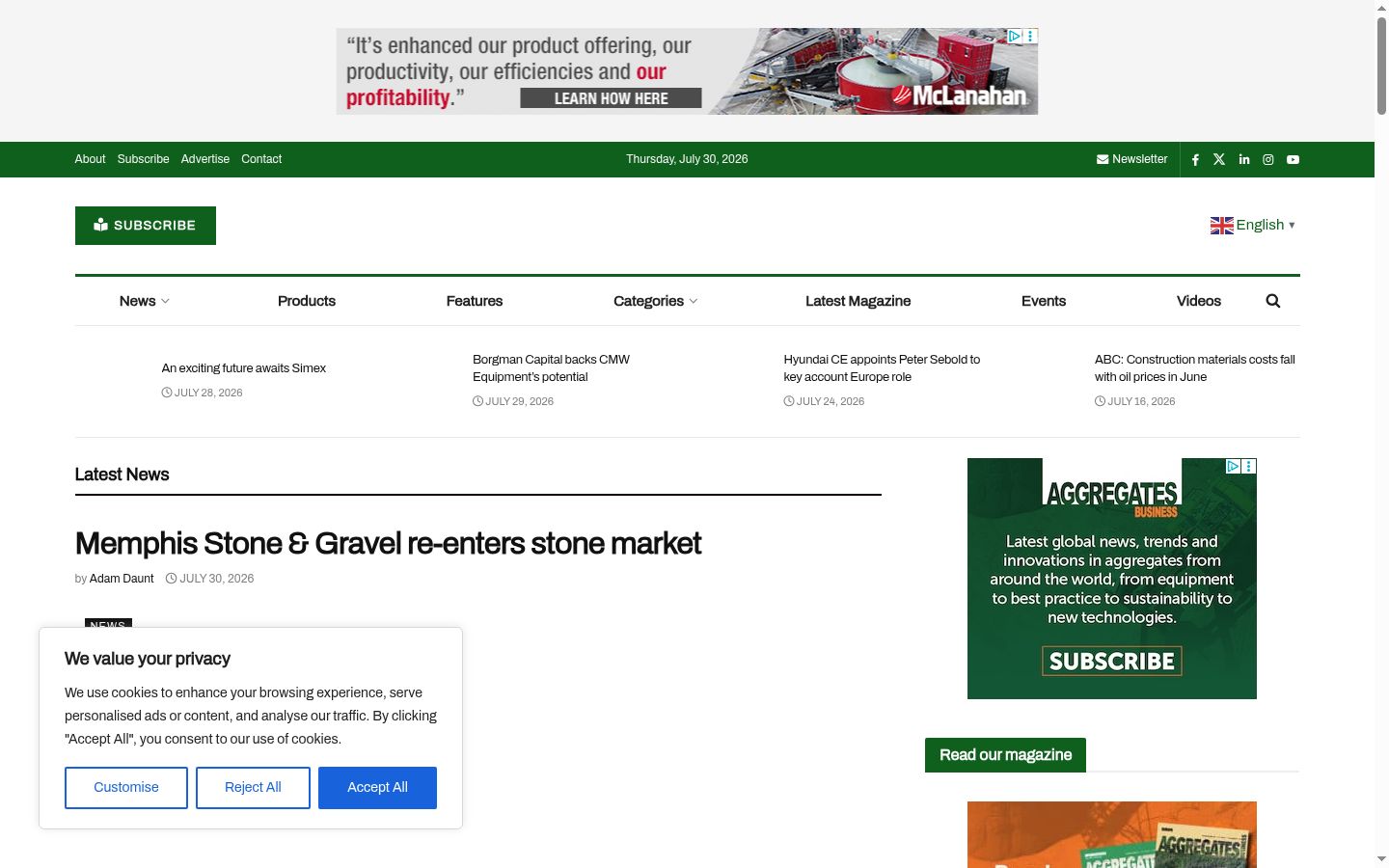Click the Latest News section heading
The image size is (1389, 868).
point(122,475)
